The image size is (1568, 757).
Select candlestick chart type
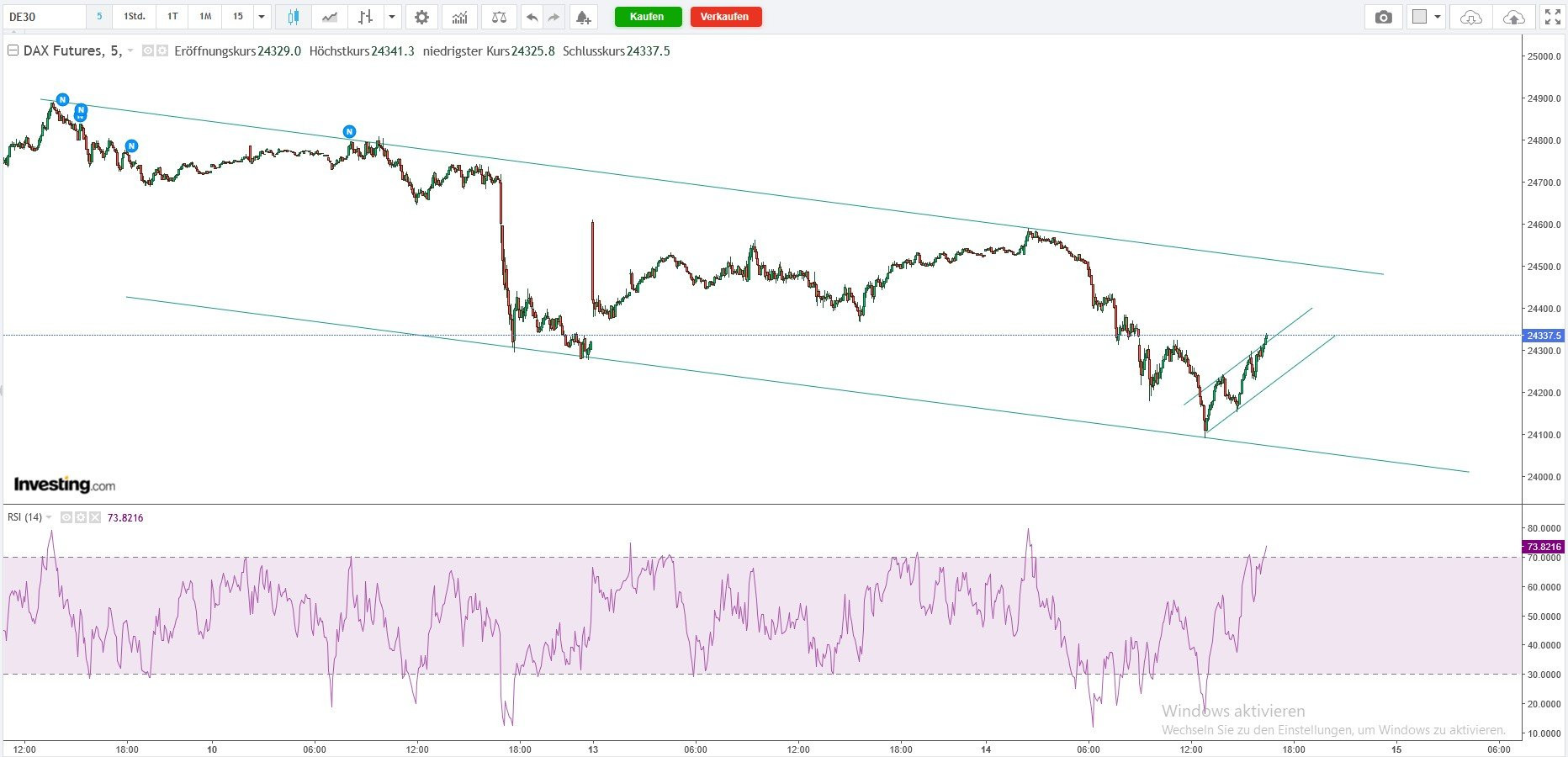click(294, 17)
